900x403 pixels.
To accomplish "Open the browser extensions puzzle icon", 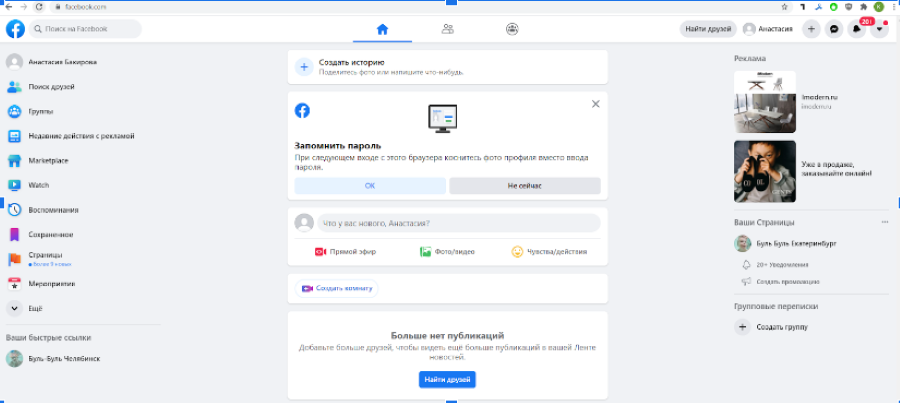I will pos(864,7).
